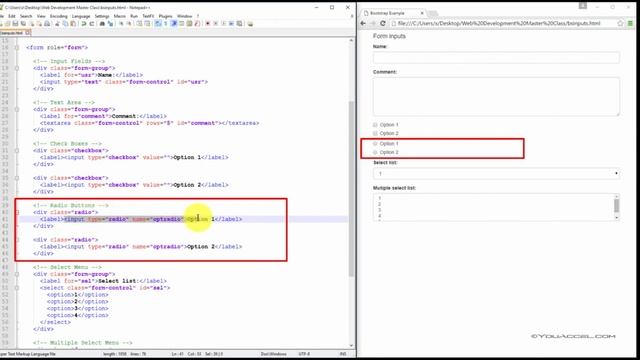Viewport: 640px width, 360px height.
Task: Check the Option 2 checkbox
Action: [375, 133]
